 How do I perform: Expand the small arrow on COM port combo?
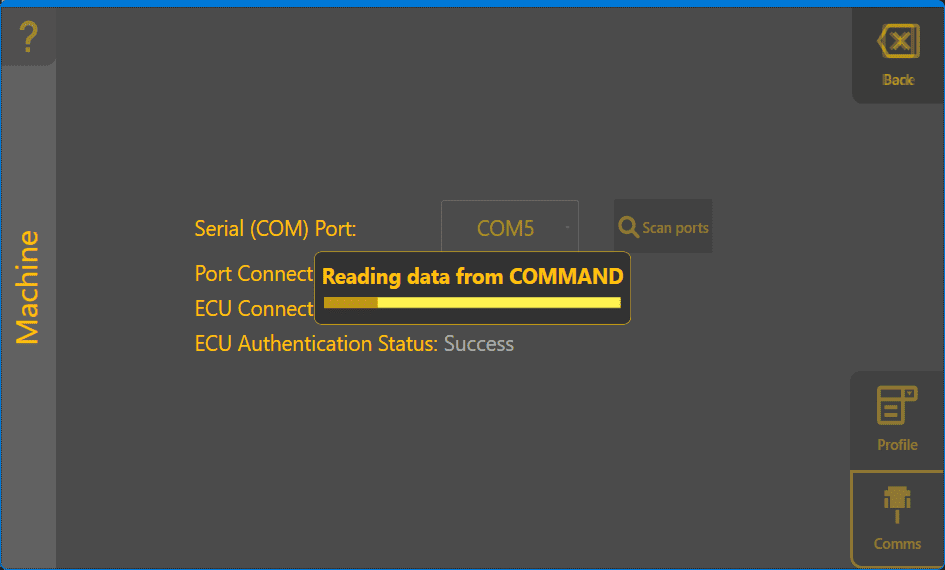[x=567, y=228]
